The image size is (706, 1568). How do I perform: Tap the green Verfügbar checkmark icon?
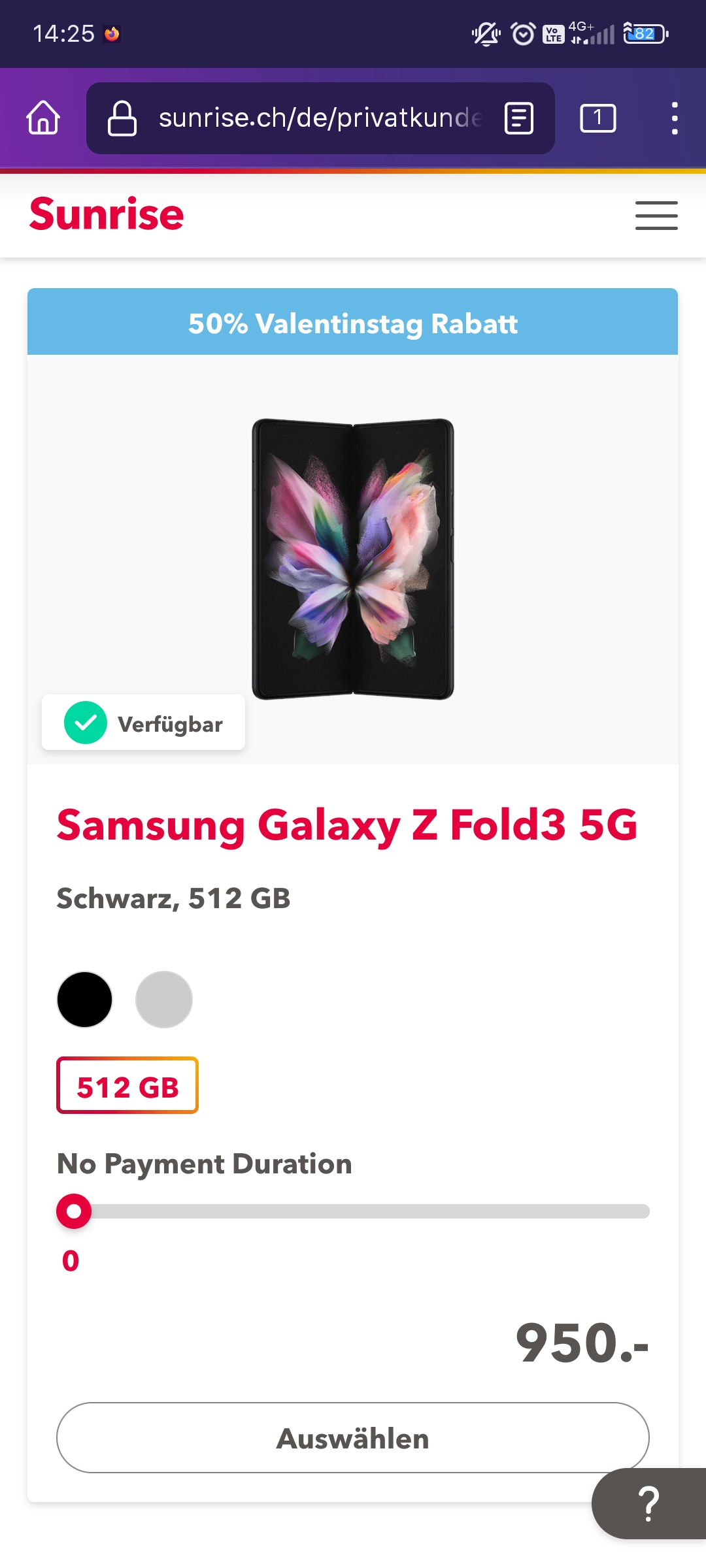[86, 723]
